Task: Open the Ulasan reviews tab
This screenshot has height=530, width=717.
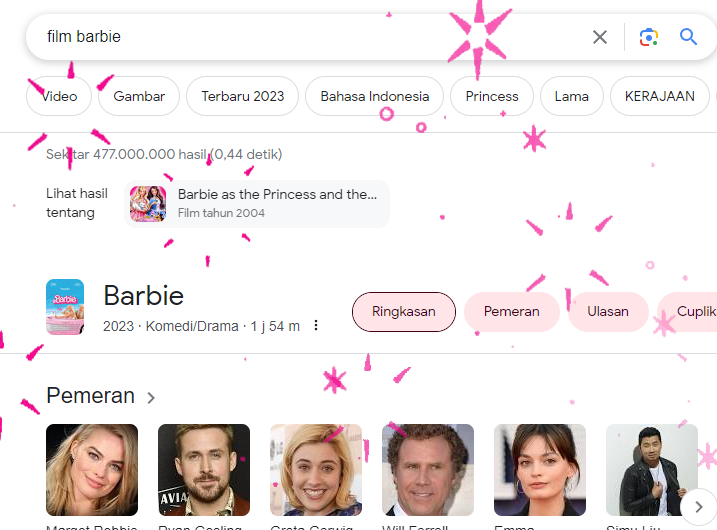Action: point(608,312)
